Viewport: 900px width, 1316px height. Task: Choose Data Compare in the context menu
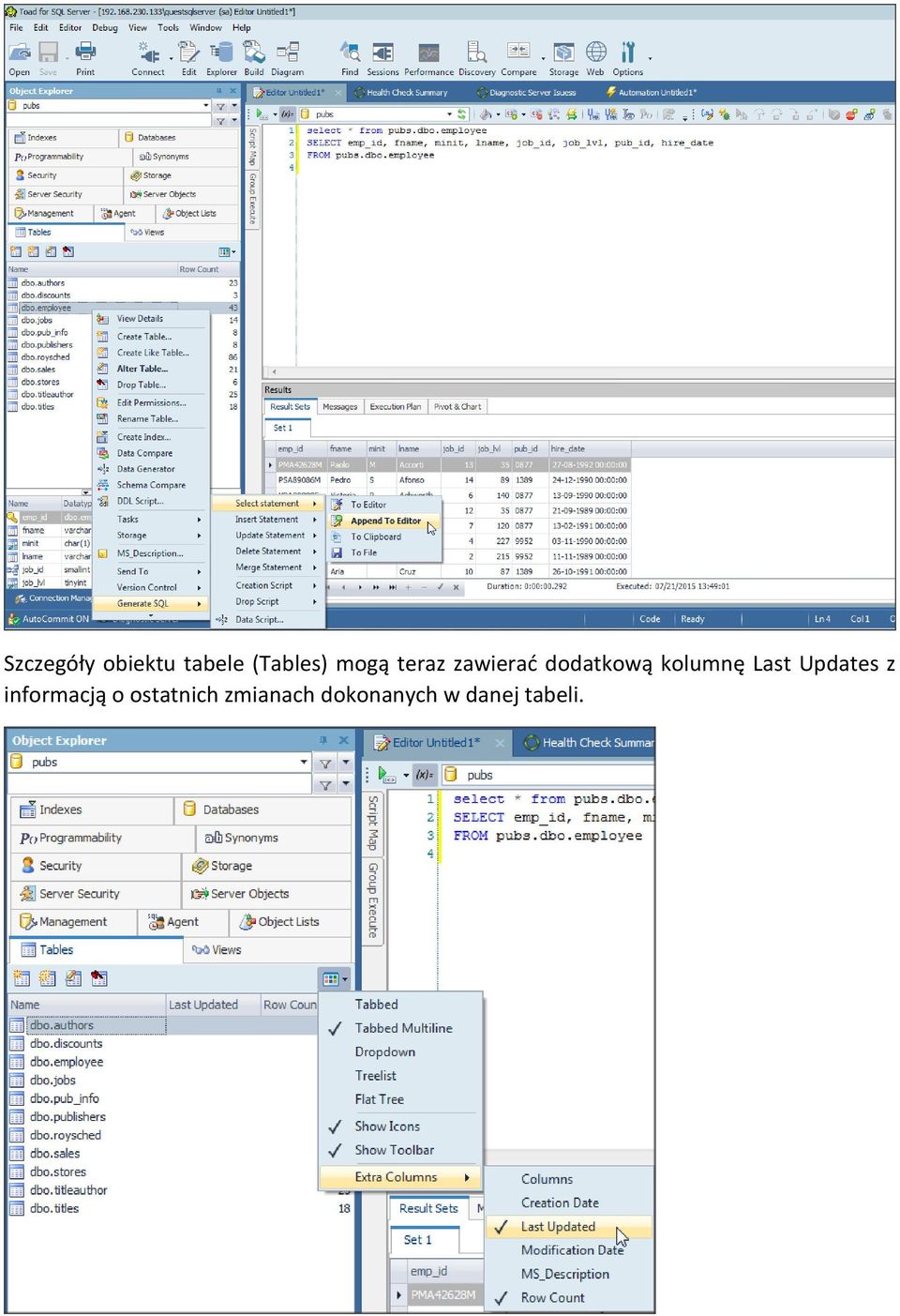click(x=151, y=453)
